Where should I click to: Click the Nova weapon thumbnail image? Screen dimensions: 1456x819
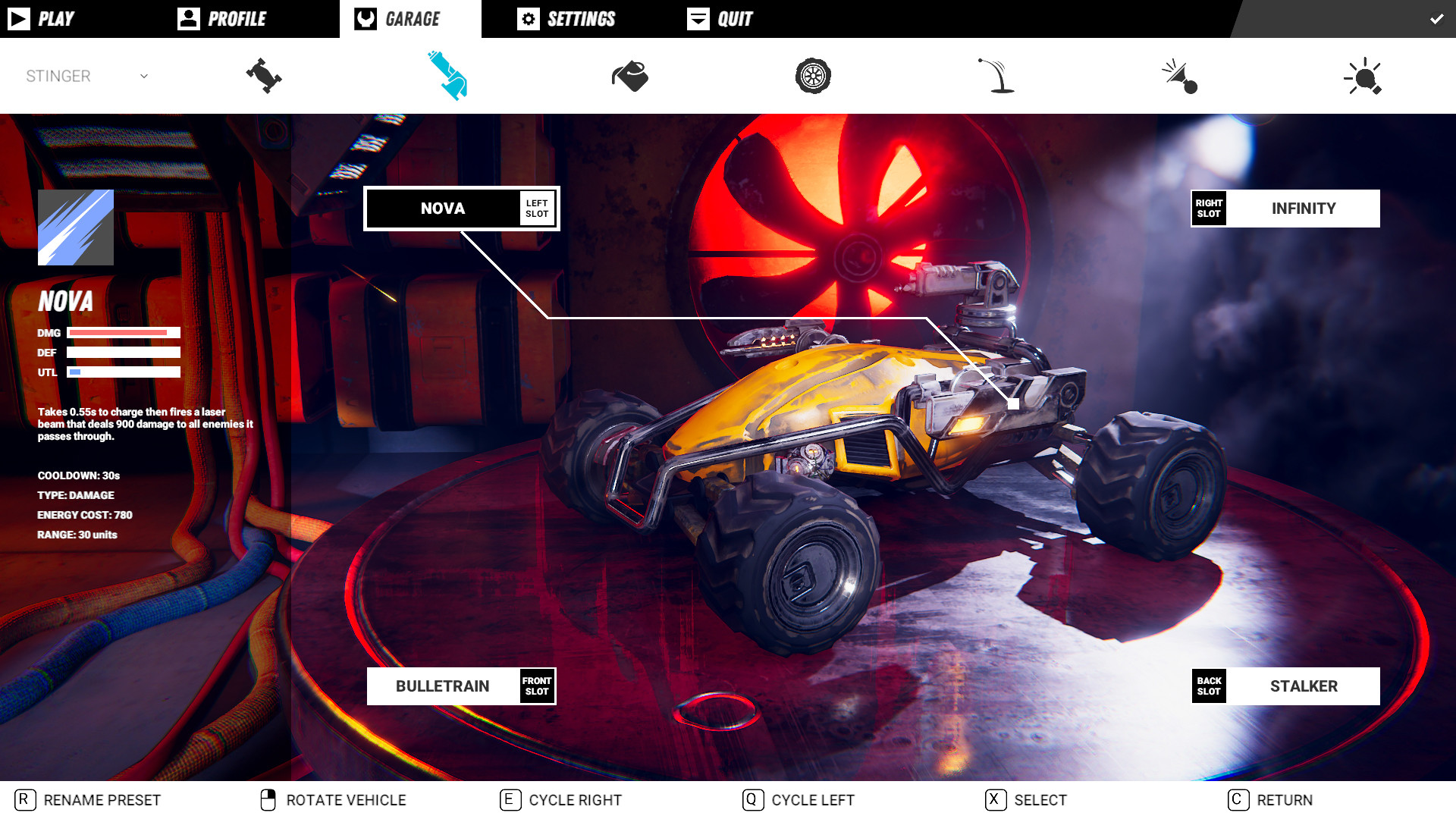point(75,228)
